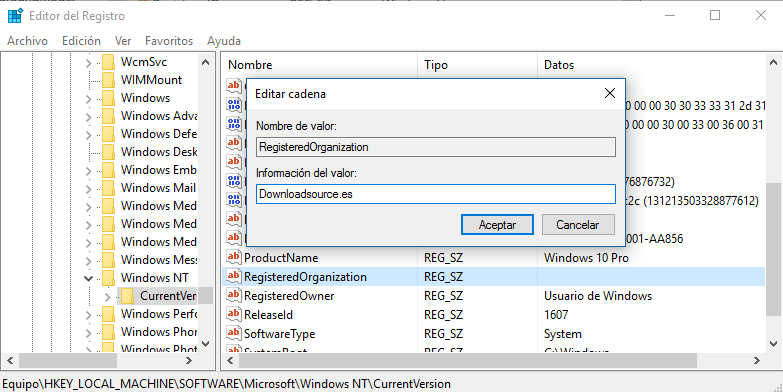Select the CurrentVersion folder icon
Viewport: 783px width, 392px height.
click(x=128, y=296)
